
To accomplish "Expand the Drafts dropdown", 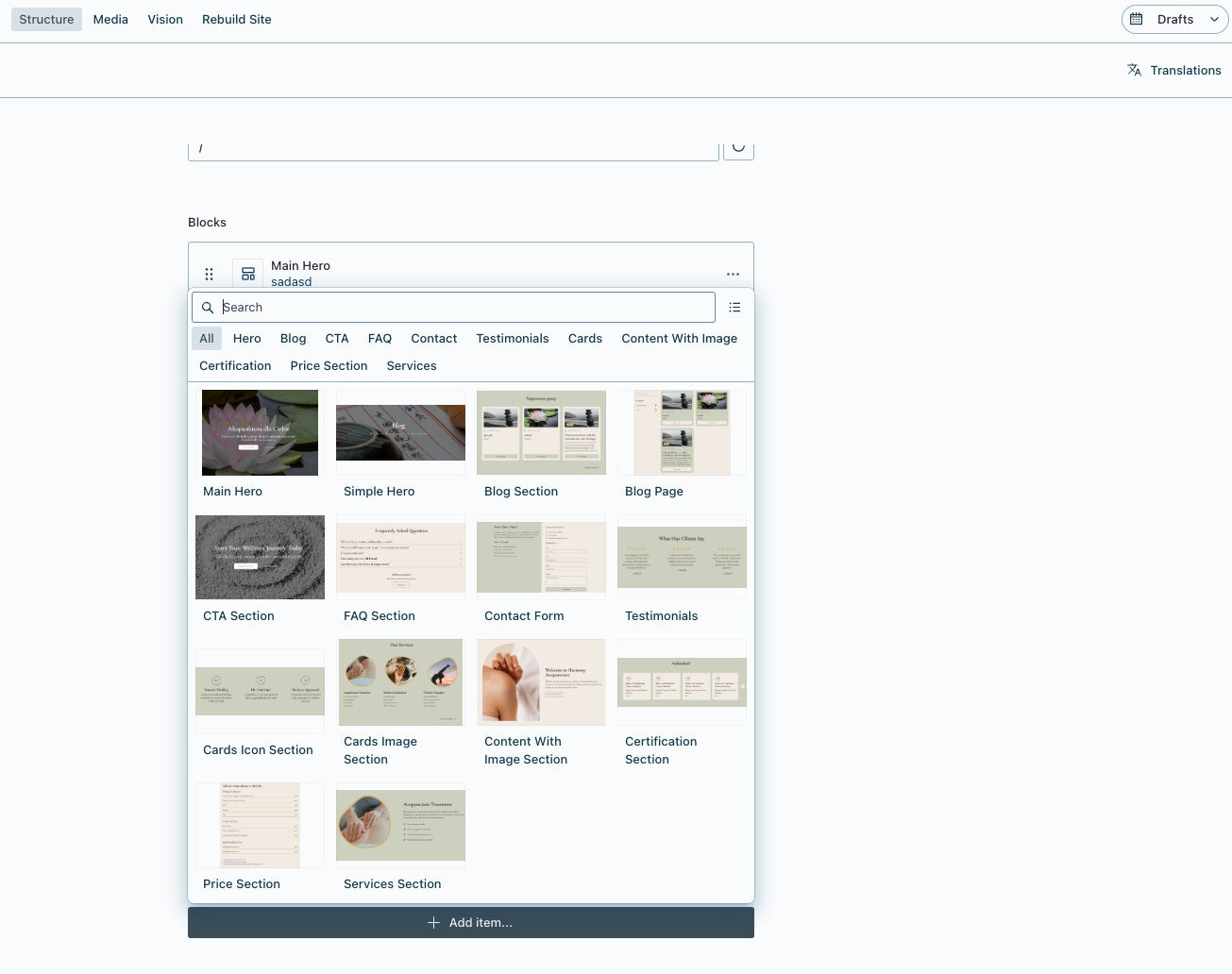I will (x=1214, y=19).
